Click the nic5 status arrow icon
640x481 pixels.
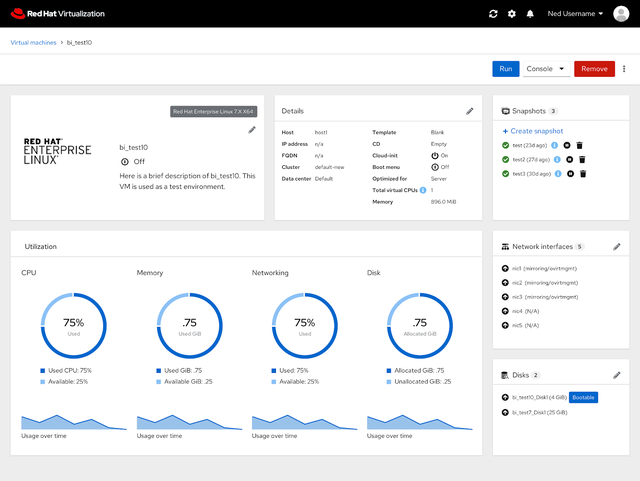point(505,325)
